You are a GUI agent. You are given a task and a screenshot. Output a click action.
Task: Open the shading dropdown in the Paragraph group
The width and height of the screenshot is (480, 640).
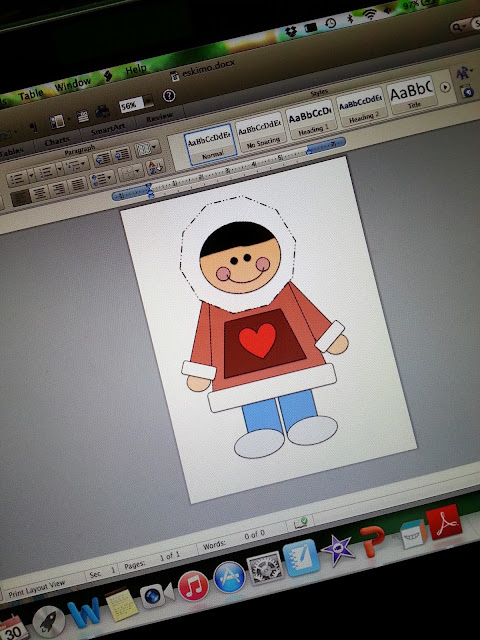[x=147, y=149]
